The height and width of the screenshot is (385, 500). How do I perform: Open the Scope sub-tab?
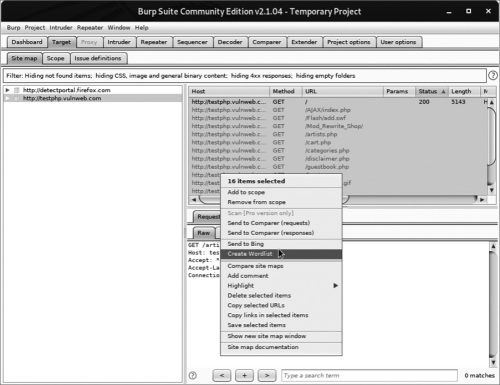click(55, 58)
